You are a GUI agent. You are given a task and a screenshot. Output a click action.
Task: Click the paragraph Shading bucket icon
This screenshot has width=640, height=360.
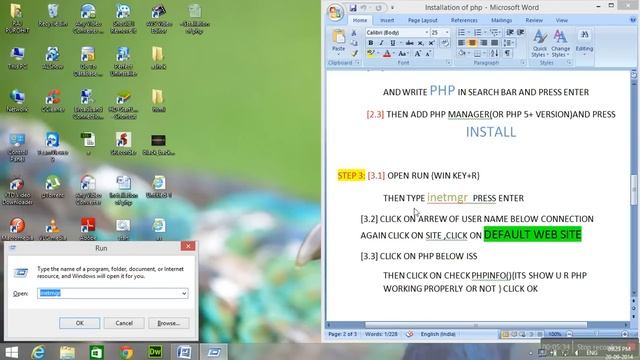tap(462, 53)
